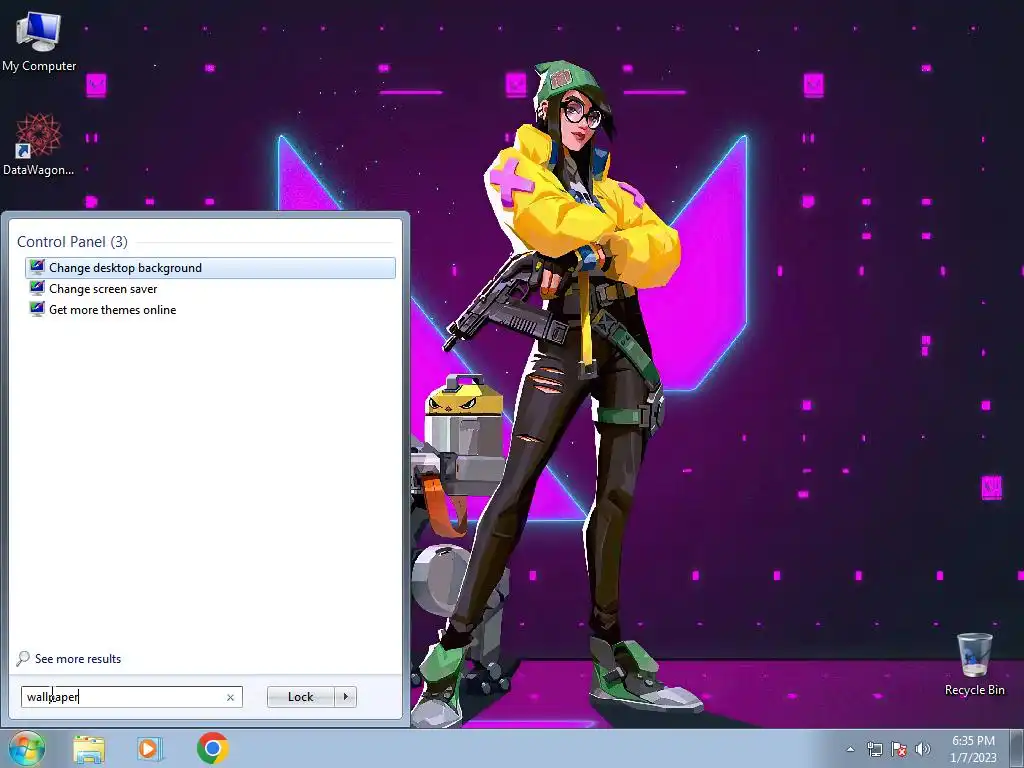Launch Google Chrome from the taskbar

[x=212, y=748]
